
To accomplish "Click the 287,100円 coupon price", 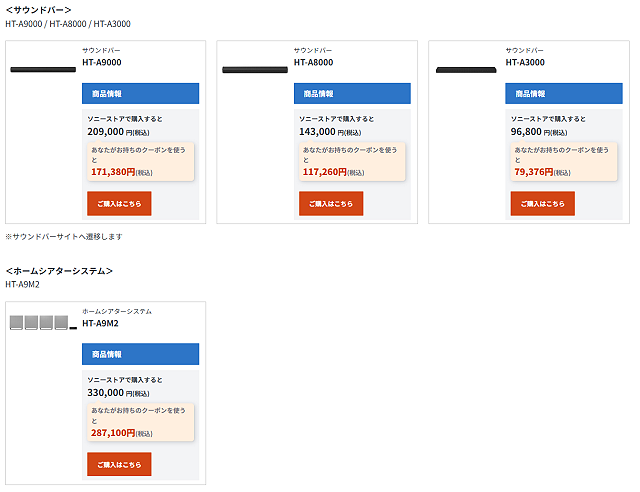I will [113, 433].
